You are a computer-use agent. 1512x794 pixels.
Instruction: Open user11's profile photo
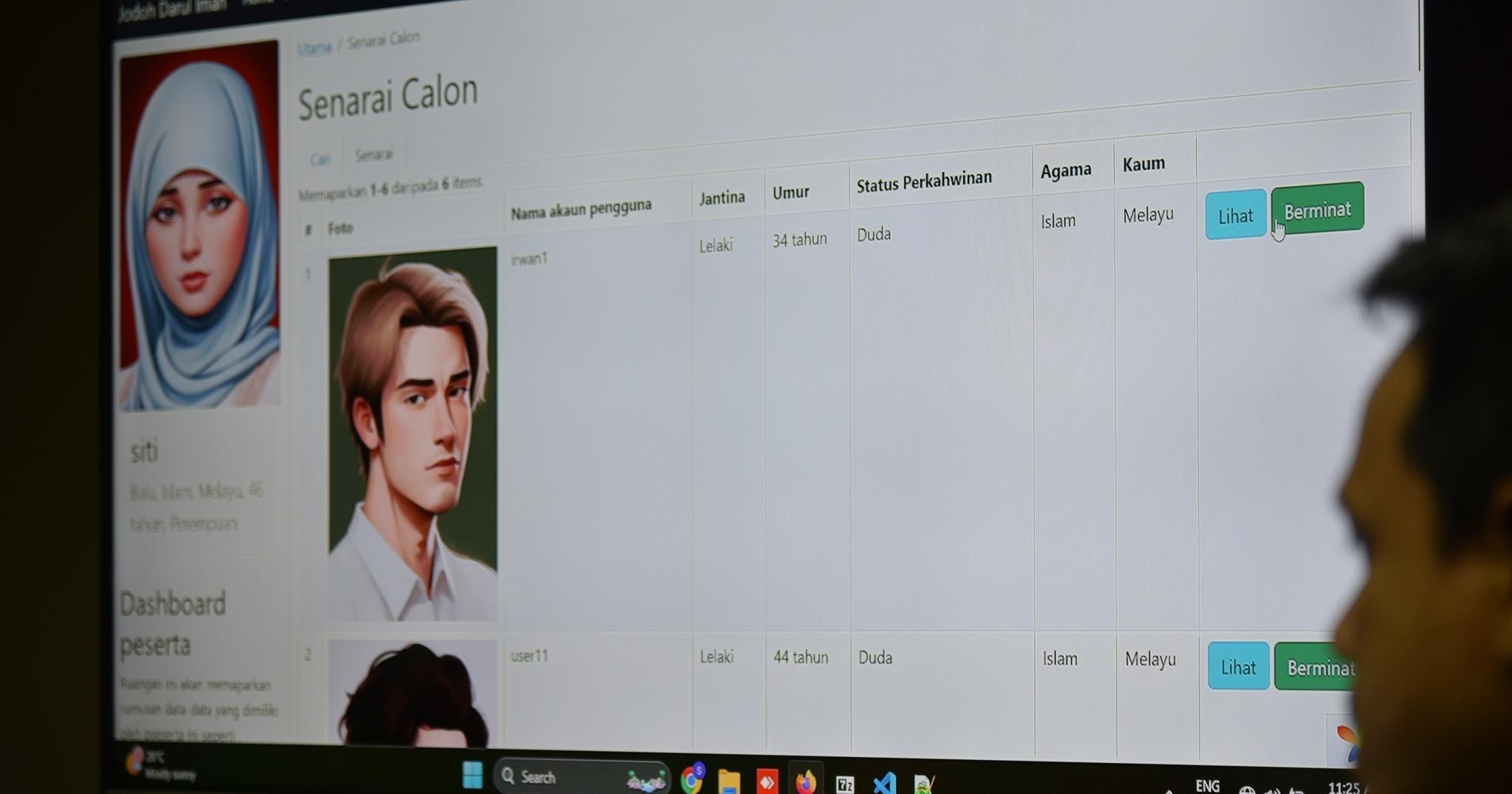pyautogui.click(x=413, y=694)
